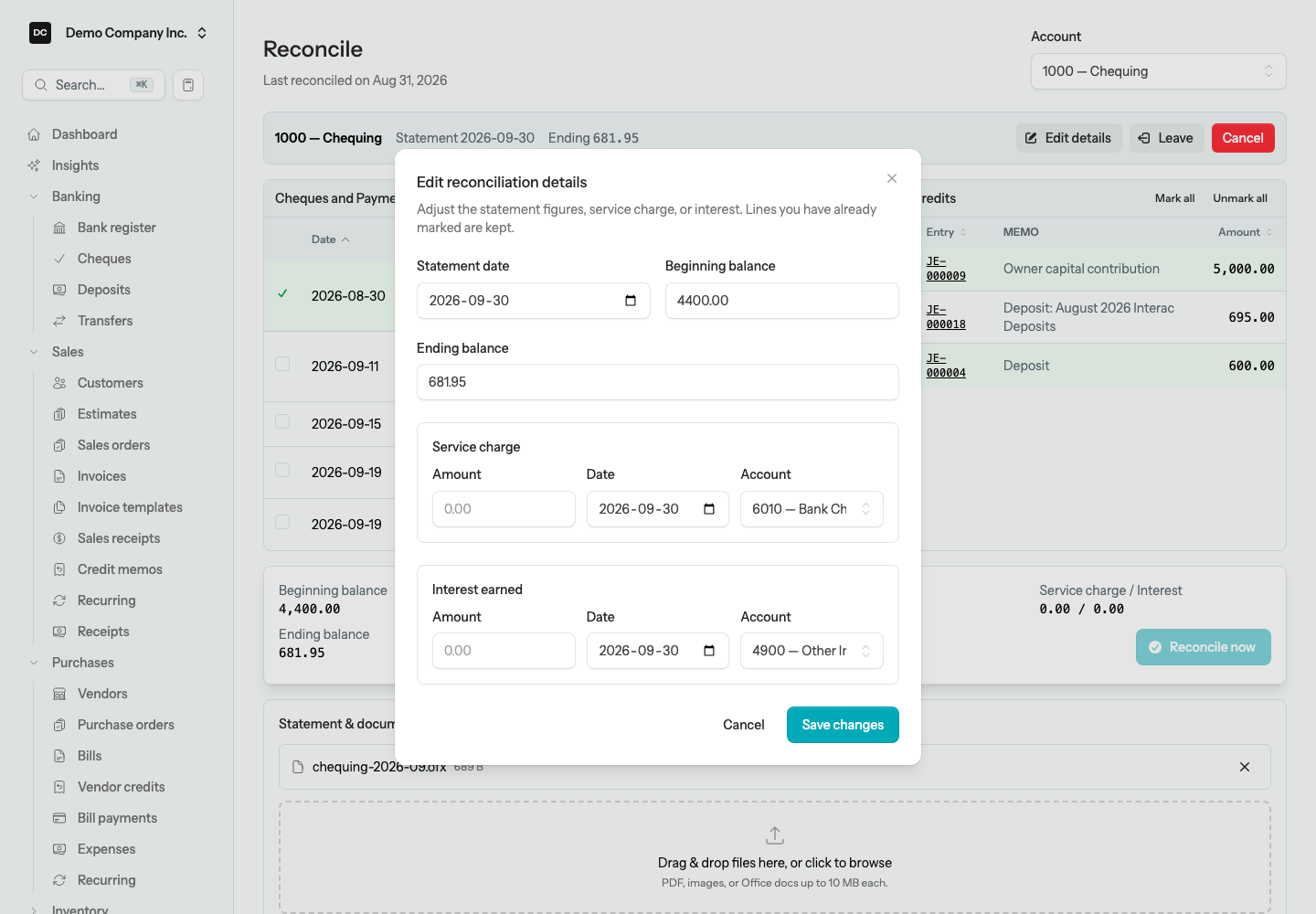Click the Bank register icon

point(59,228)
